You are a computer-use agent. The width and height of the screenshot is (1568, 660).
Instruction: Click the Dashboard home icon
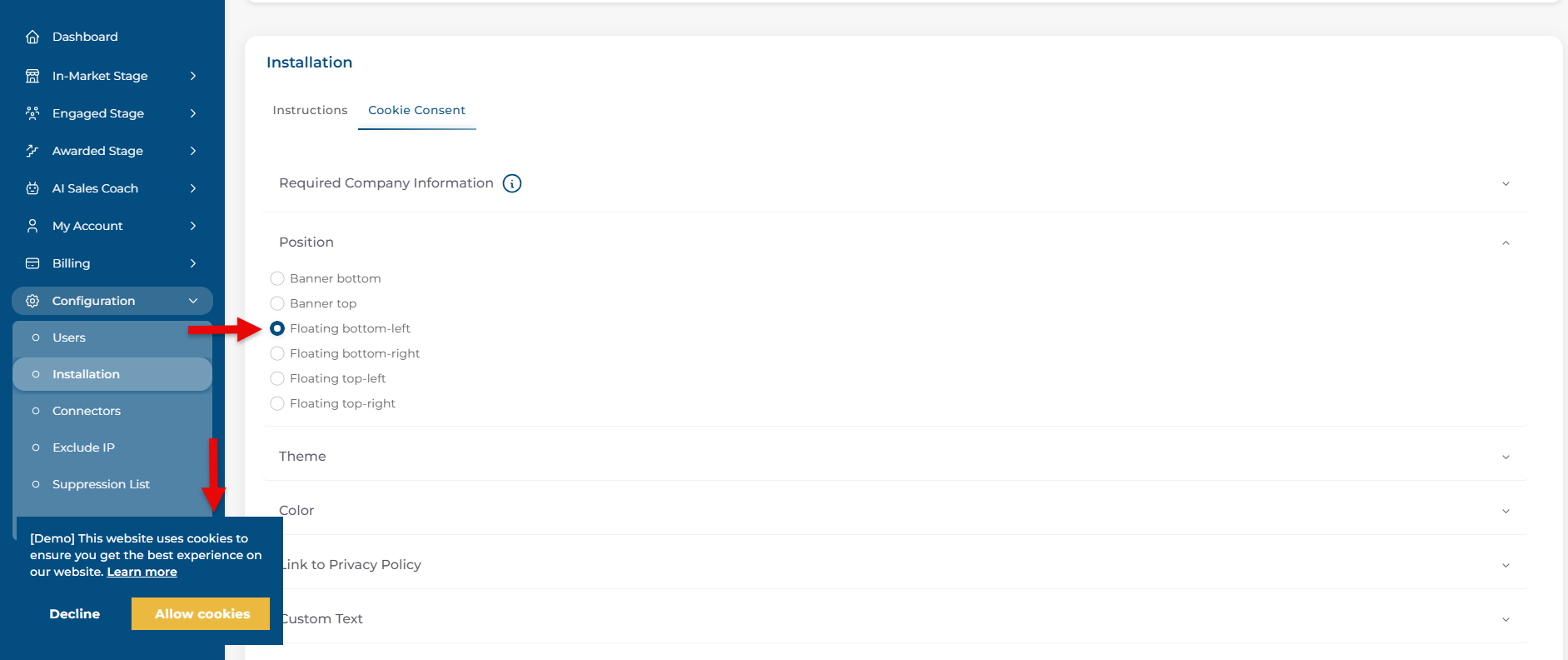[32, 37]
